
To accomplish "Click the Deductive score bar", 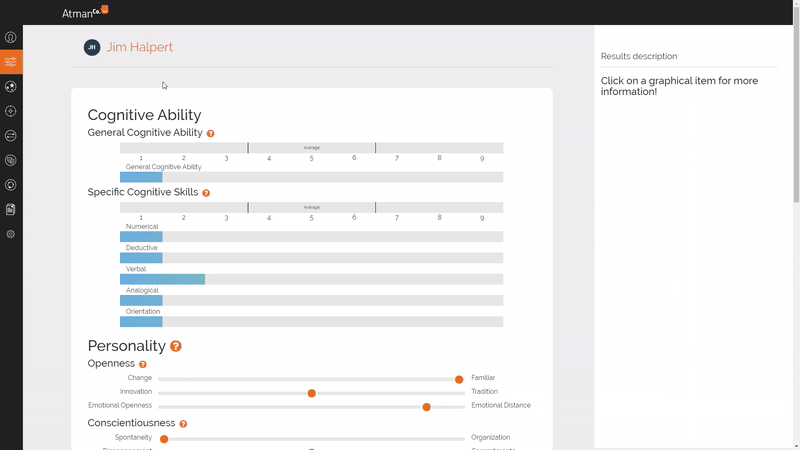I will (x=141, y=258).
